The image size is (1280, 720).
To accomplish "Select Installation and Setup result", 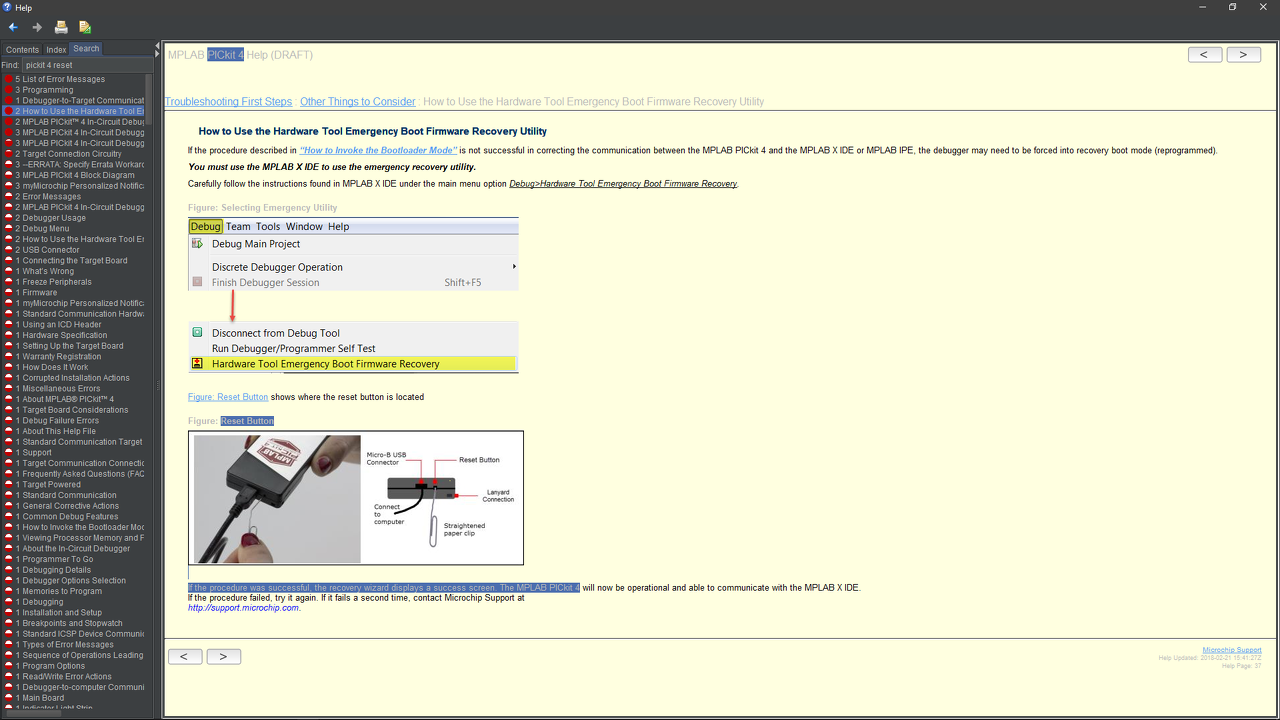I will coord(58,613).
